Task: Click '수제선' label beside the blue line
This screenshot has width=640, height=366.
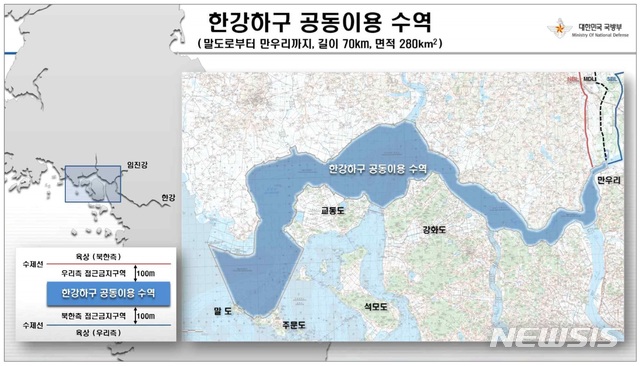Action: coord(33,326)
